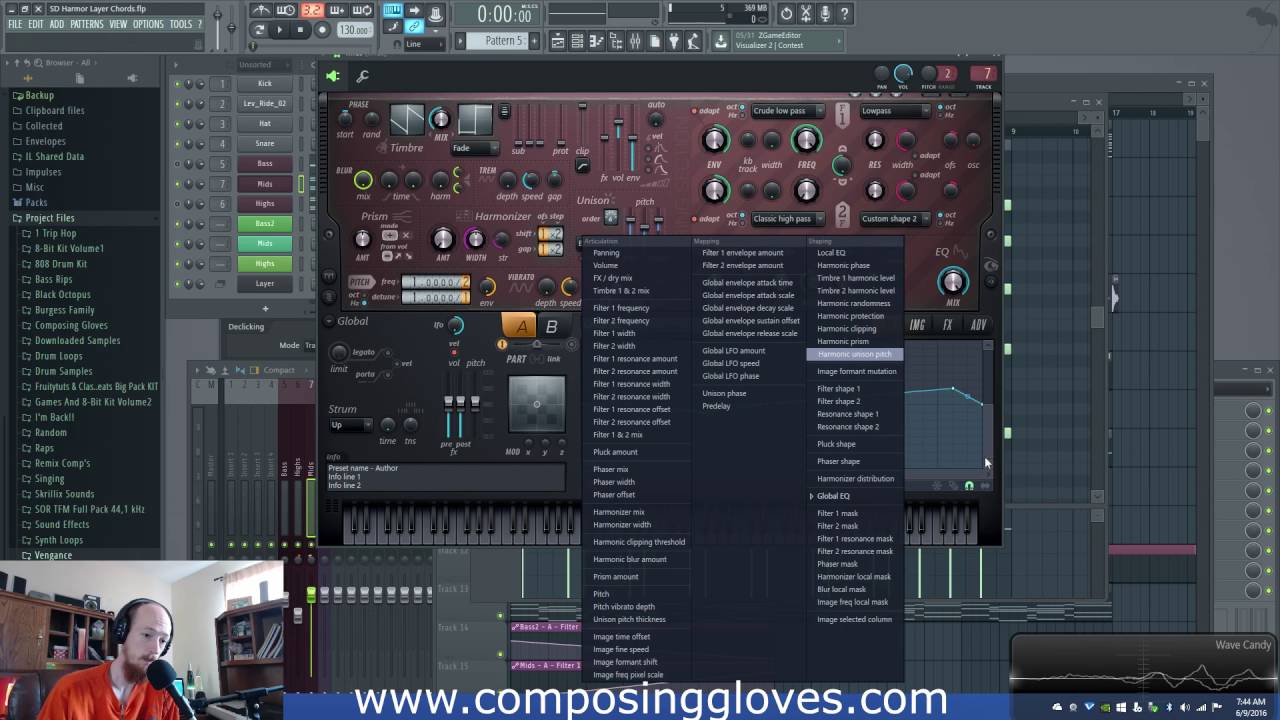Open the question mark help icon

point(845,14)
